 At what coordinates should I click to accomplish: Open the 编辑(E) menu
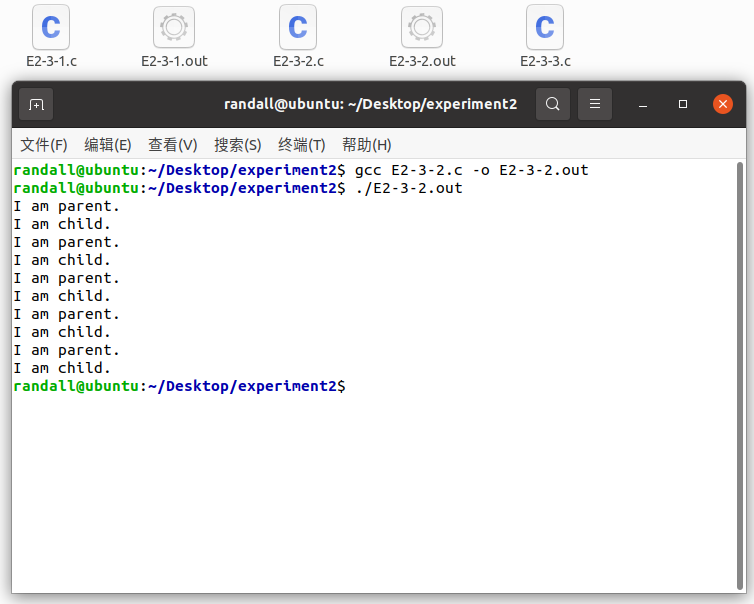pyautogui.click(x=108, y=145)
